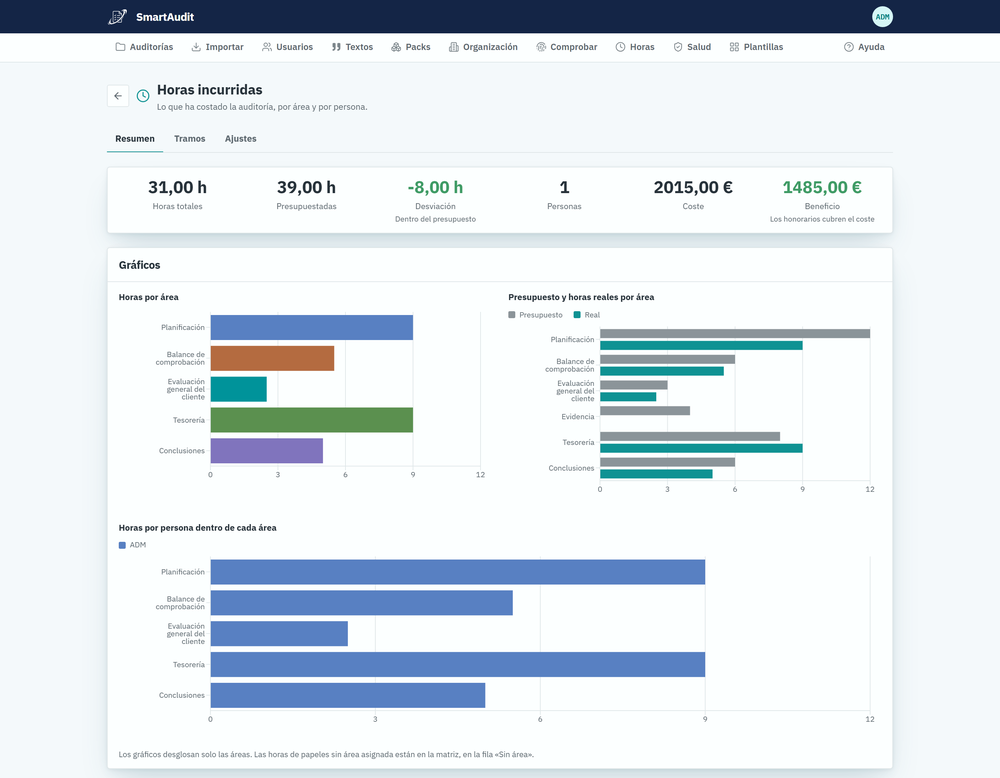1000x778 pixels.
Task: Click the Salud shield icon
Action: pyautogui.click(x=678, y=47)
